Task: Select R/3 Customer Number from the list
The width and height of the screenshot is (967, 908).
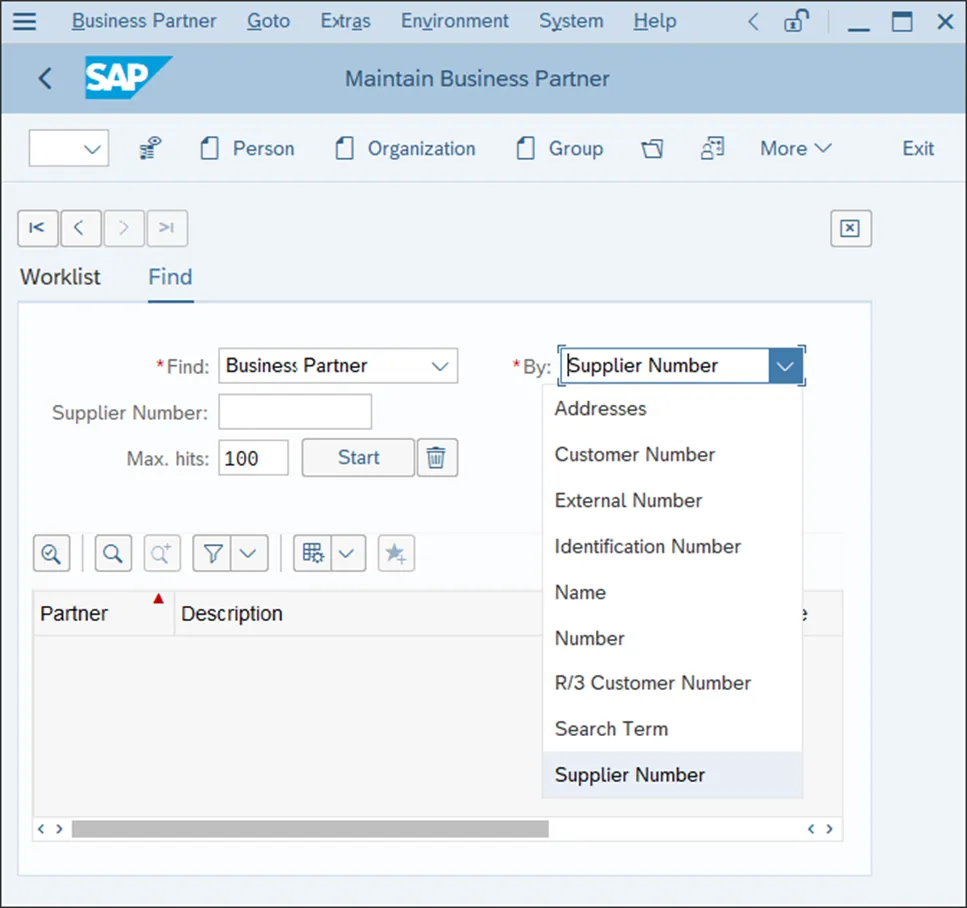Action: pyautogui.click(x=672, y=683)
